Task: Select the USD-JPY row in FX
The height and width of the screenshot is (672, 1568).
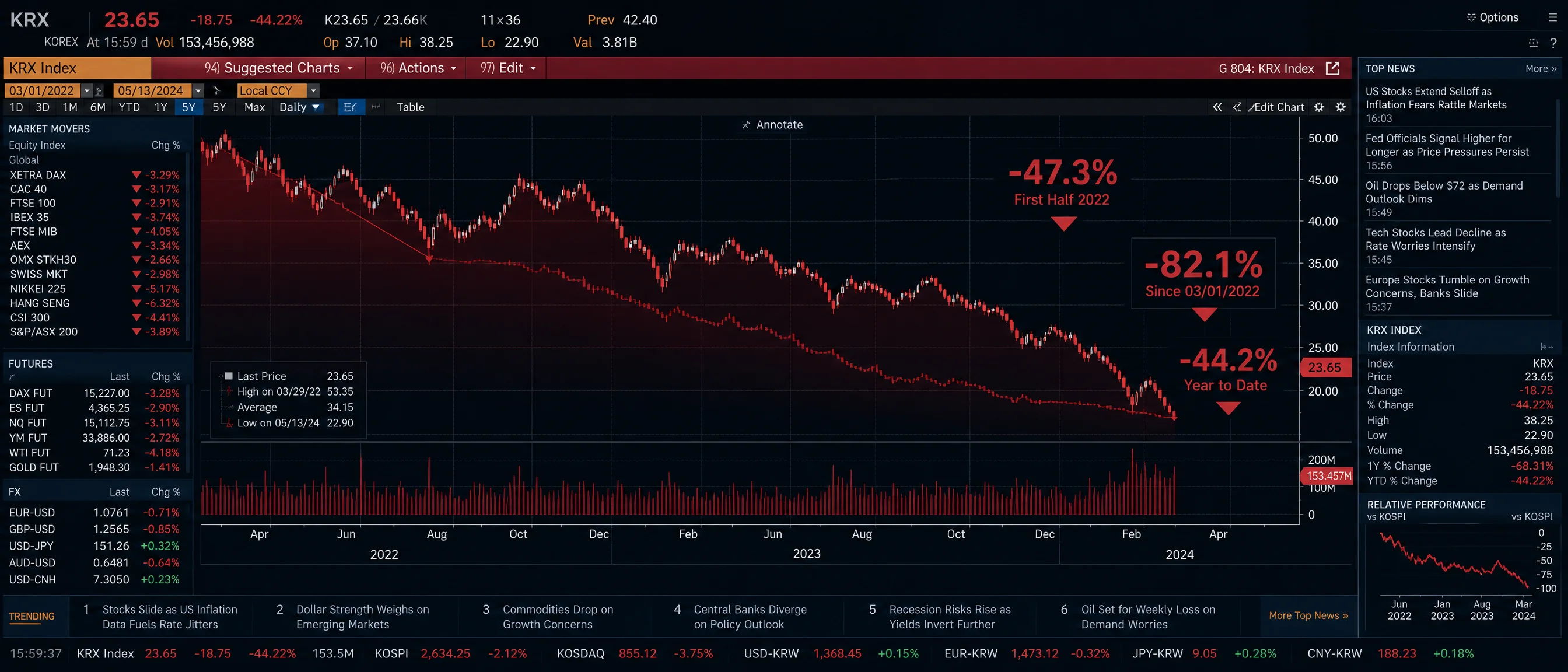Action: (94, 546)
